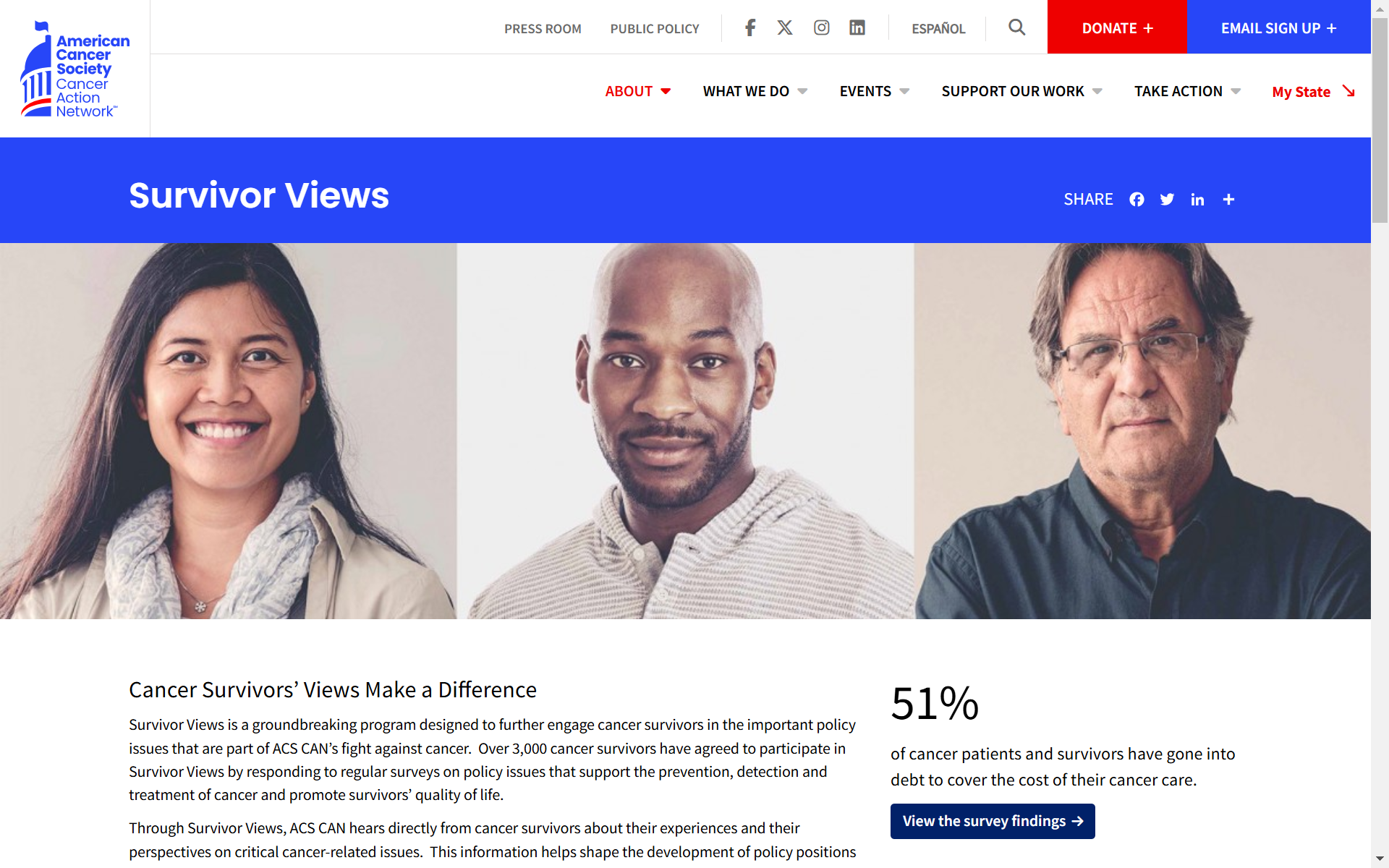Share page via LinkedIn share icon
This screenshot has width=1389, height=868.
[x=1197, y=200]
